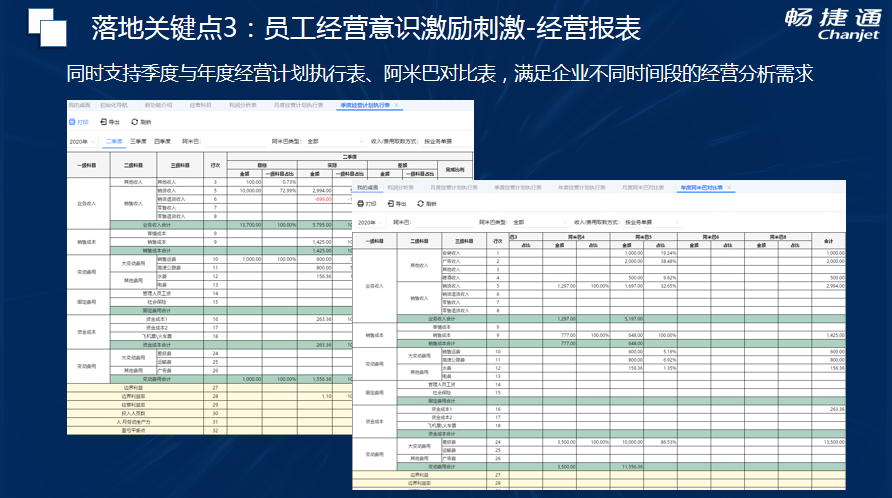892x498 pixels.
Task: Switch to the 新功能介绍 tab
Action: click(x=158, y=105)
